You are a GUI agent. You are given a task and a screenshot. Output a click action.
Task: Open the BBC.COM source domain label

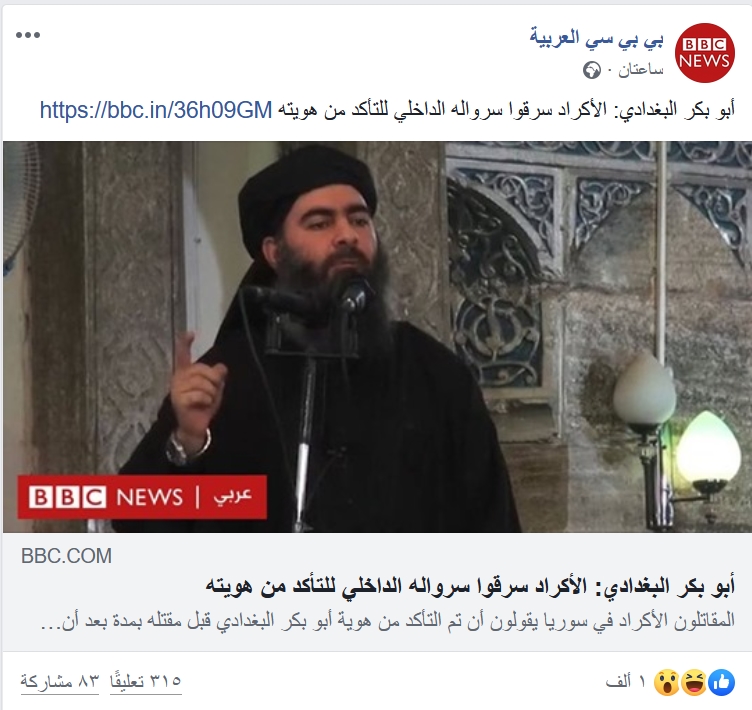tap(66, 556)
